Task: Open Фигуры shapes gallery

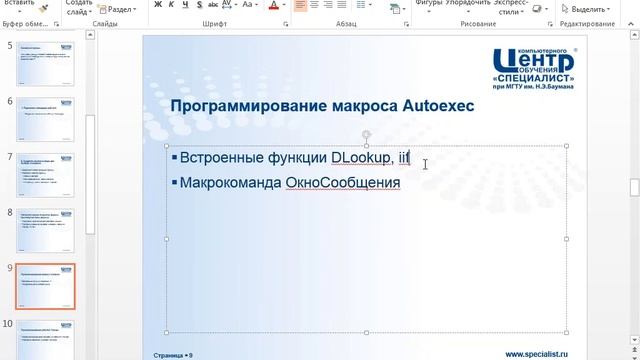Action: click(429, 7)
